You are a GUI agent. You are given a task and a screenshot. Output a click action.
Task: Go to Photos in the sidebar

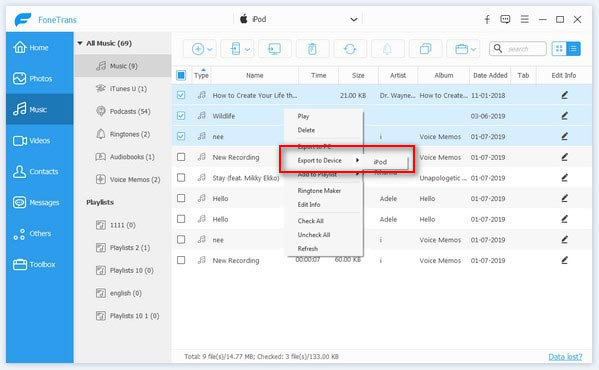[x=40, y=79]
